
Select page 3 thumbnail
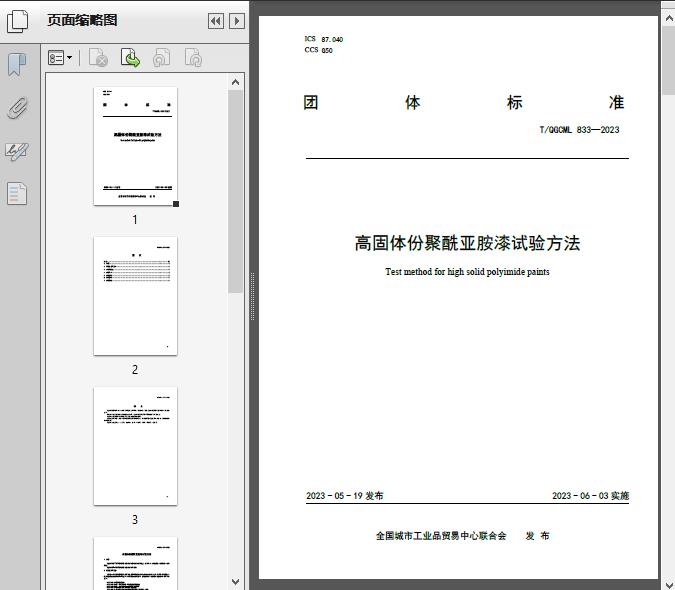point(135,446)
